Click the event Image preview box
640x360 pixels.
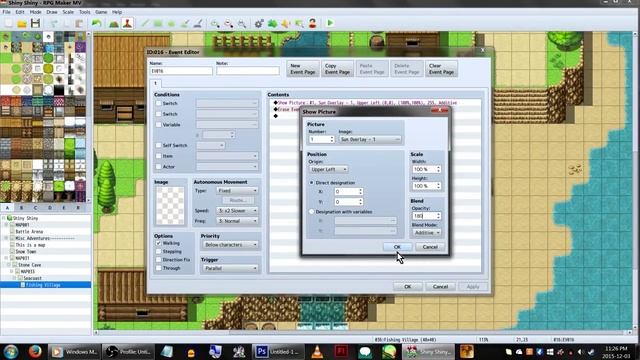(170, 205)
